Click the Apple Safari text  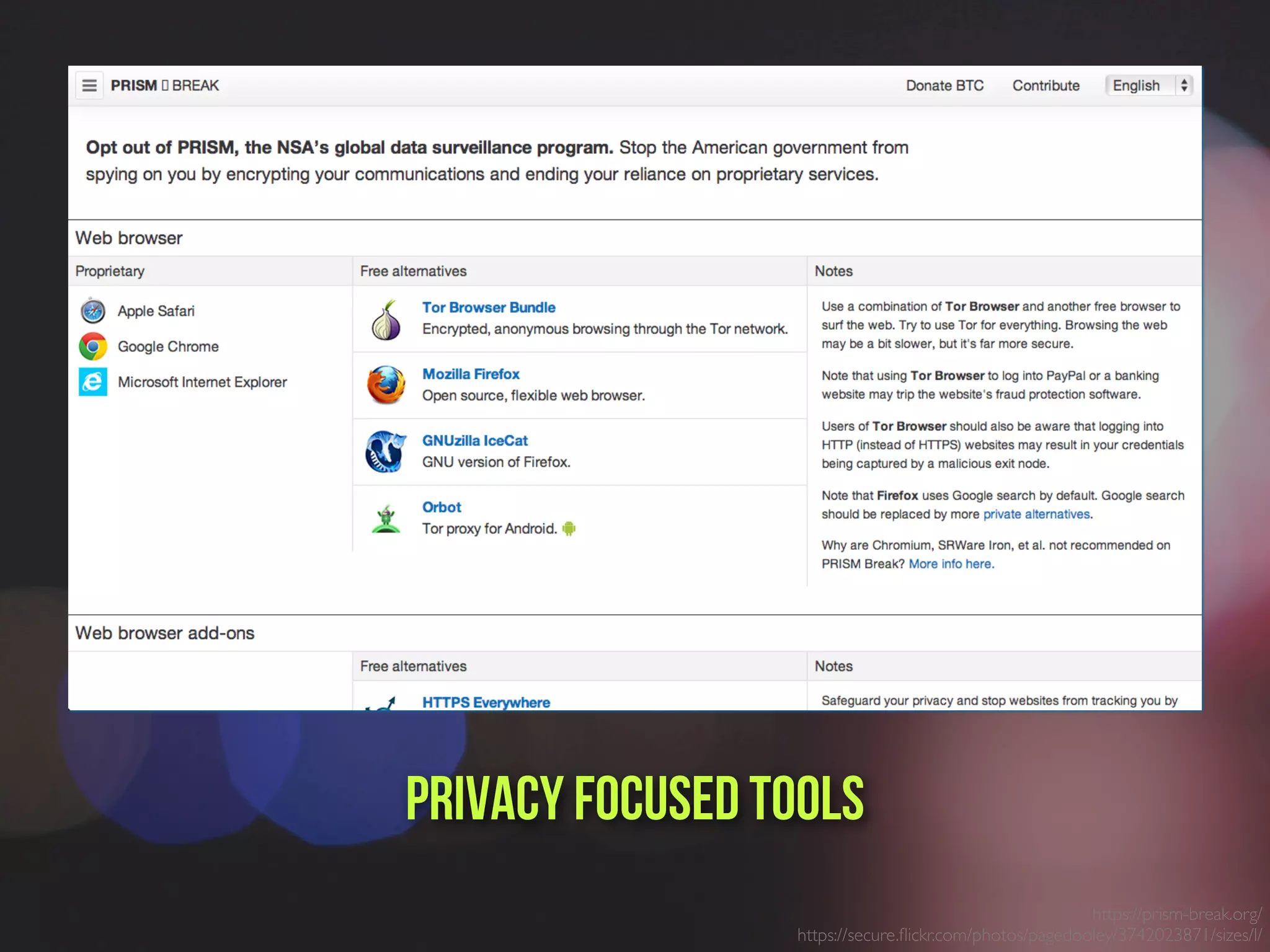pyautogui.click(x=156, y=311)
